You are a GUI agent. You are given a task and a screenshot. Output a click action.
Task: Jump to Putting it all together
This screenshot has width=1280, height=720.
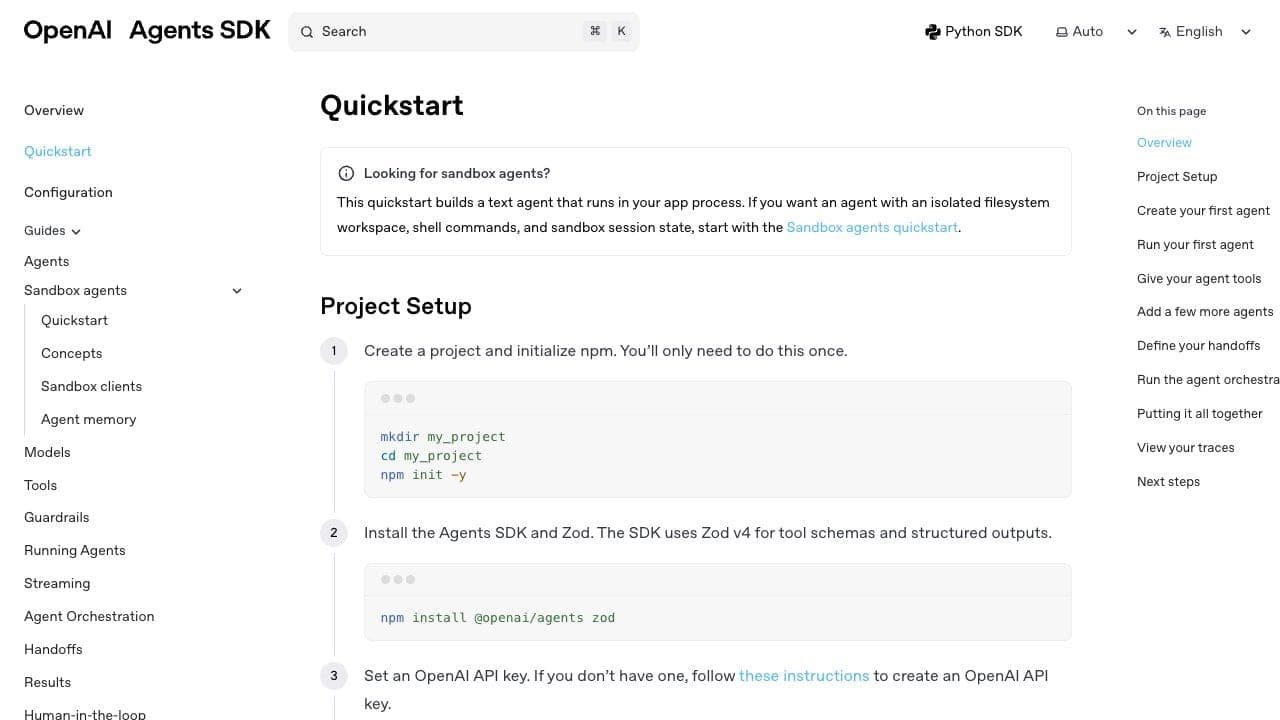[1200, 414]
